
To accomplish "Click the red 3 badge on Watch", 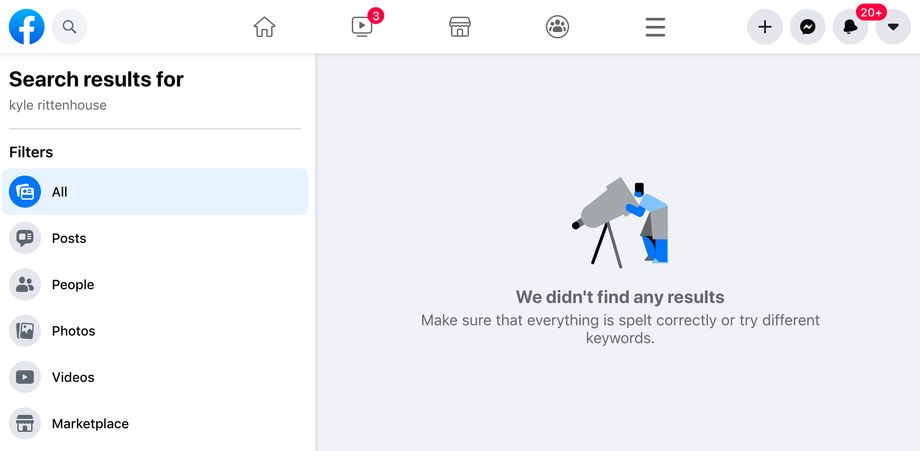I will [376, 15].
